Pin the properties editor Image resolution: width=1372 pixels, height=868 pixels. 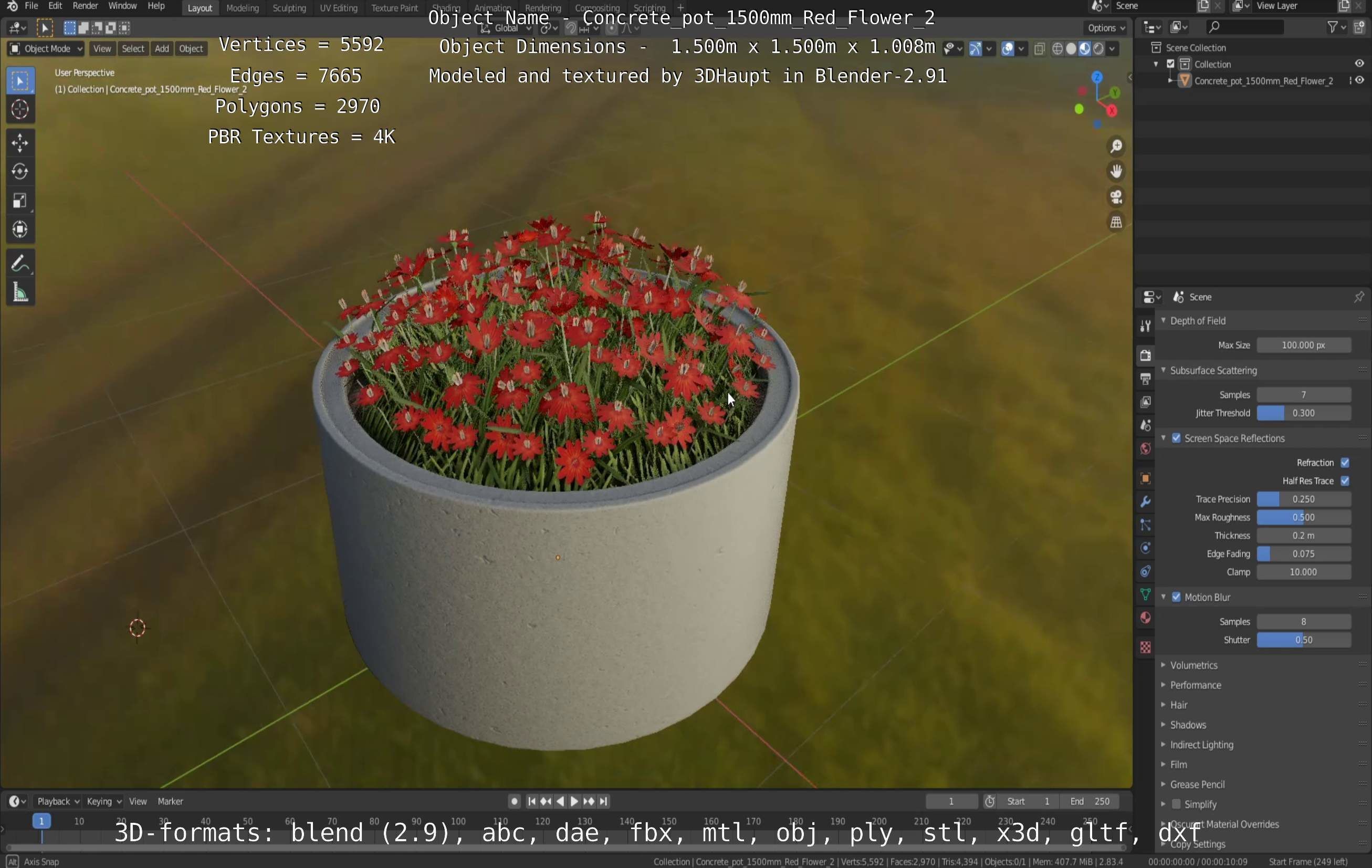pyautogui.click(x=1359, y=297)
